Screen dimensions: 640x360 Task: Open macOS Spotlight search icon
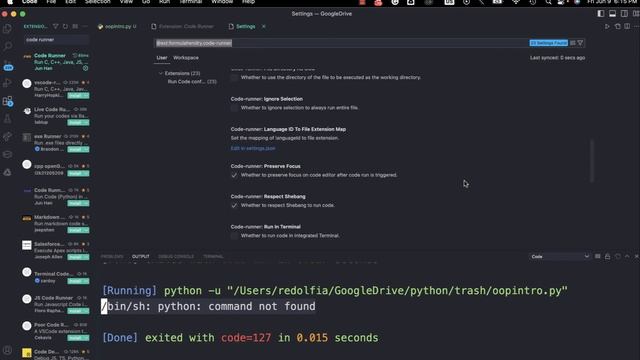[x=548, y=2]
